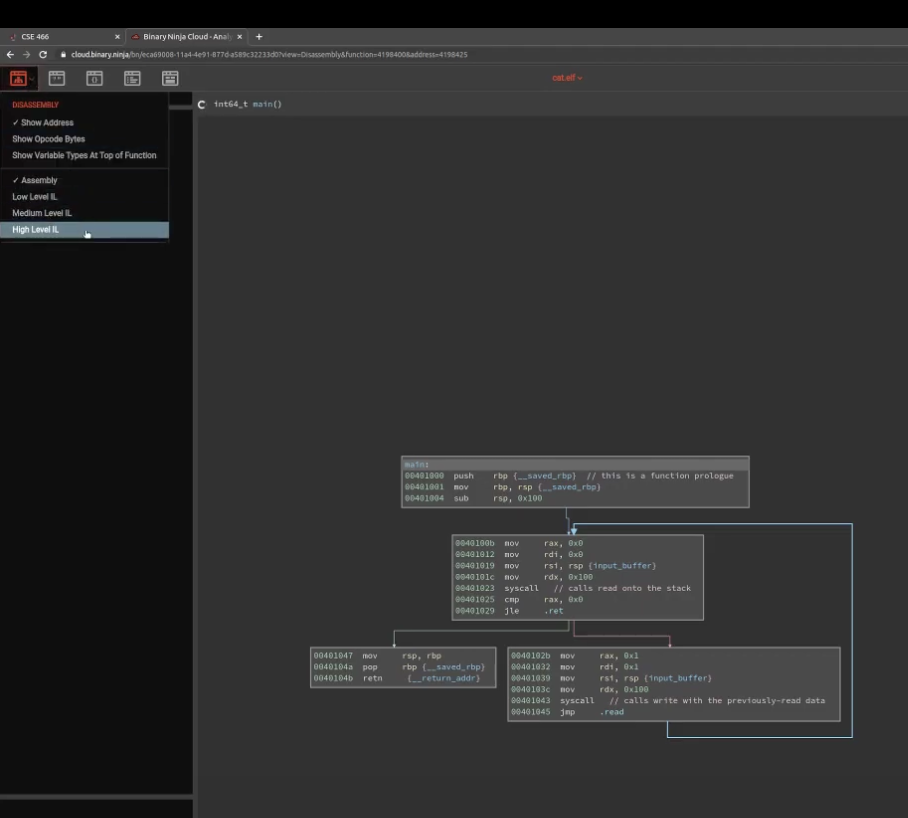Enable Show Variable Types At Top of Function

pos(84,155)
